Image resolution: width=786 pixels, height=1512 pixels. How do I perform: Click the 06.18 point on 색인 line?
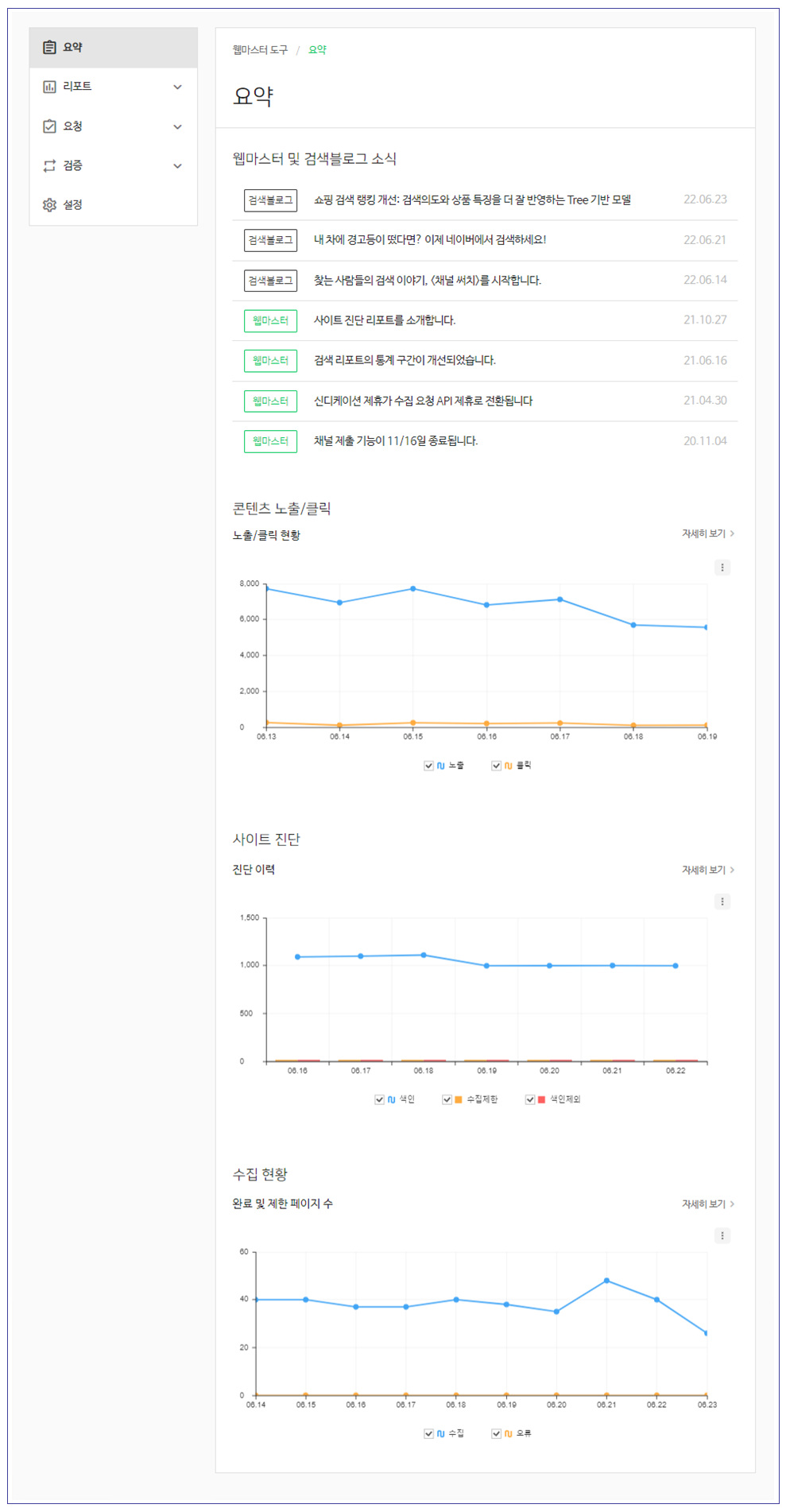[424, 956]
